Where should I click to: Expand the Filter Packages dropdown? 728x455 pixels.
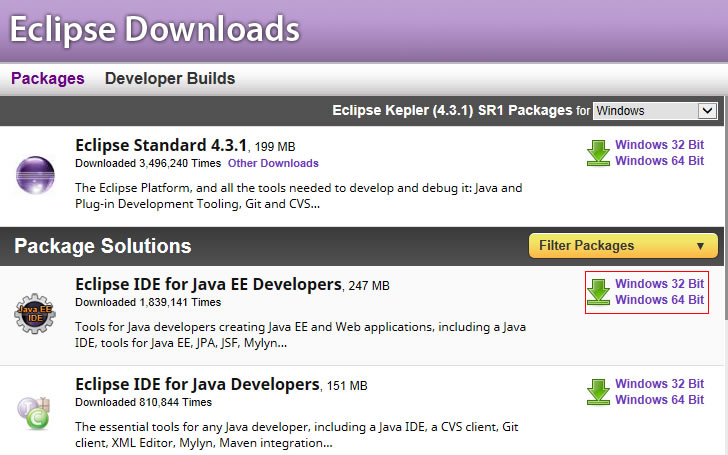pyautogui.click(x=623, y=245)
